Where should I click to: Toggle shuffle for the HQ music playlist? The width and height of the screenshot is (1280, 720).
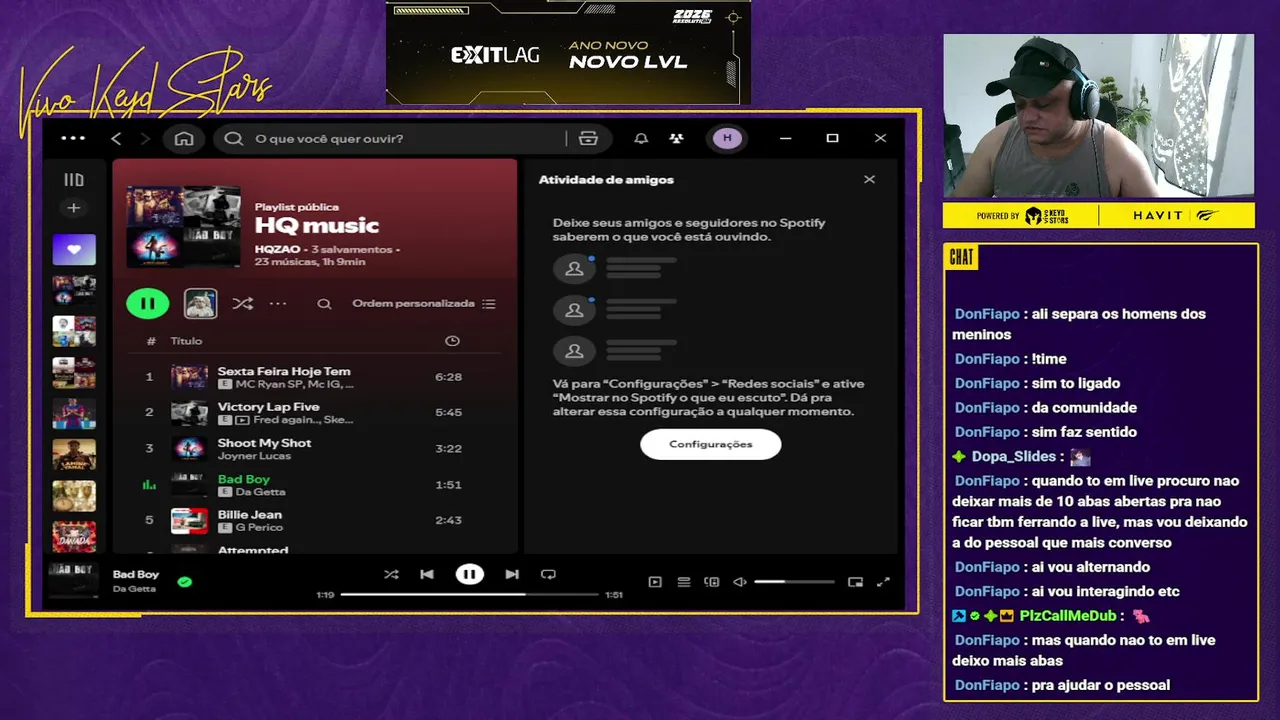(x=242, y=303)
